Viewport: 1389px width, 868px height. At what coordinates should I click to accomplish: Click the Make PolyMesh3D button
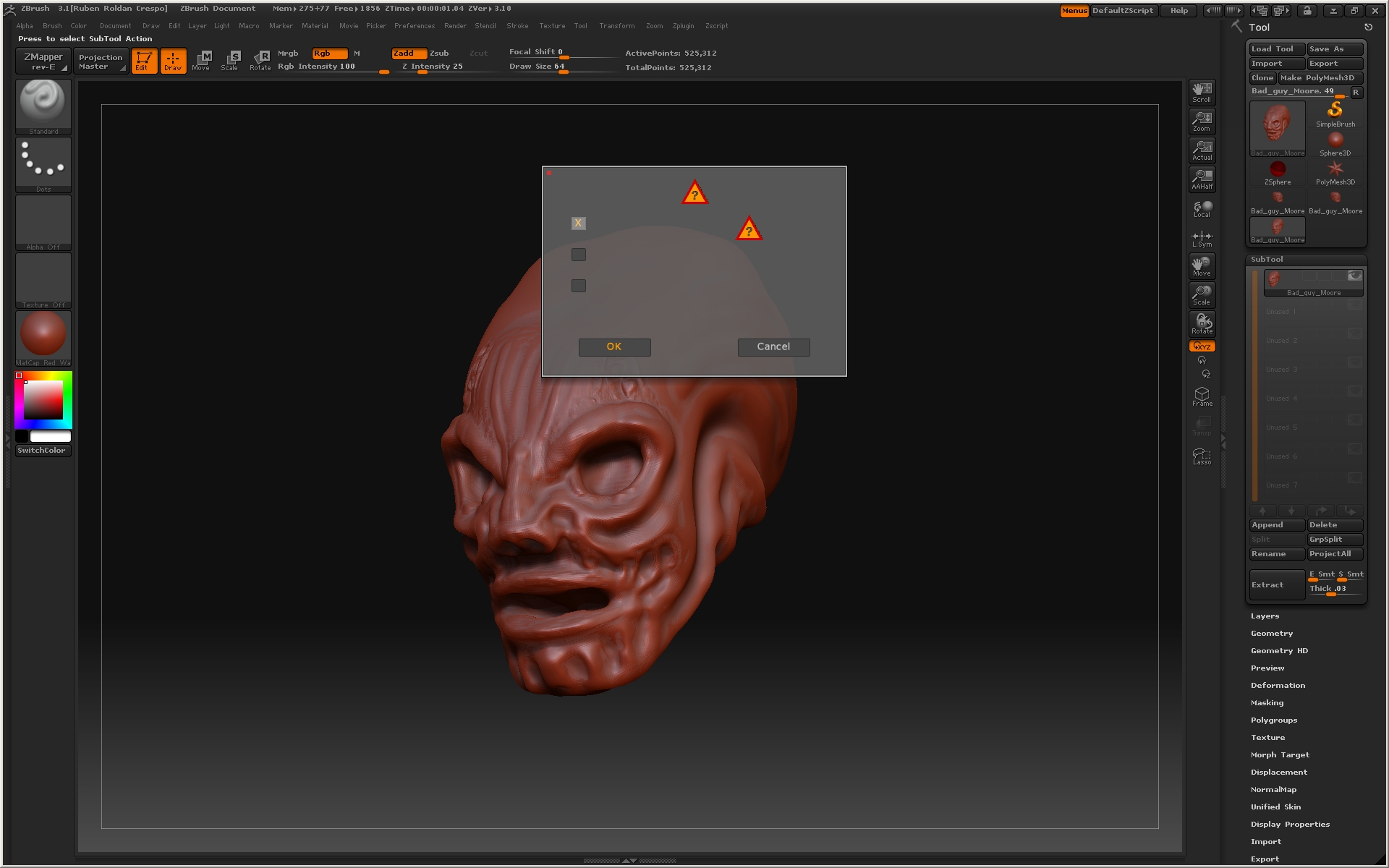pos(1320,78)
